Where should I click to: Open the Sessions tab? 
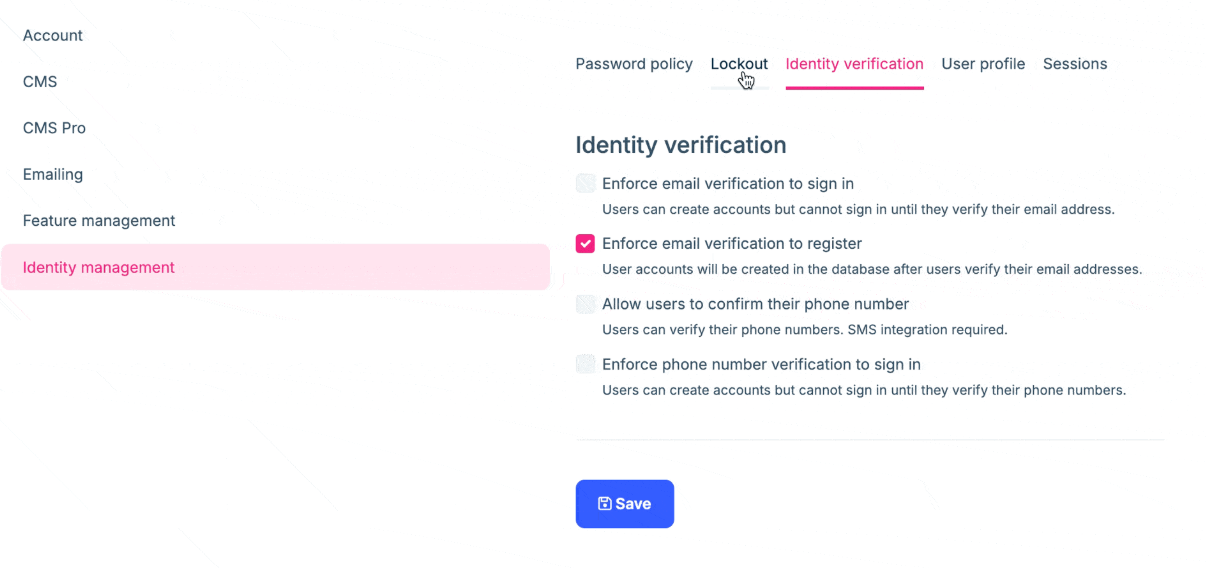click(x=1075, y=64)
